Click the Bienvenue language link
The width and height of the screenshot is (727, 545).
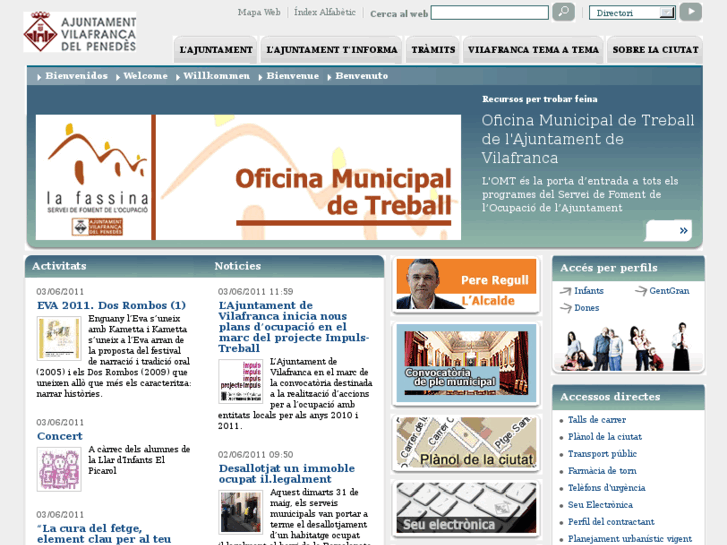click(293, 76)
